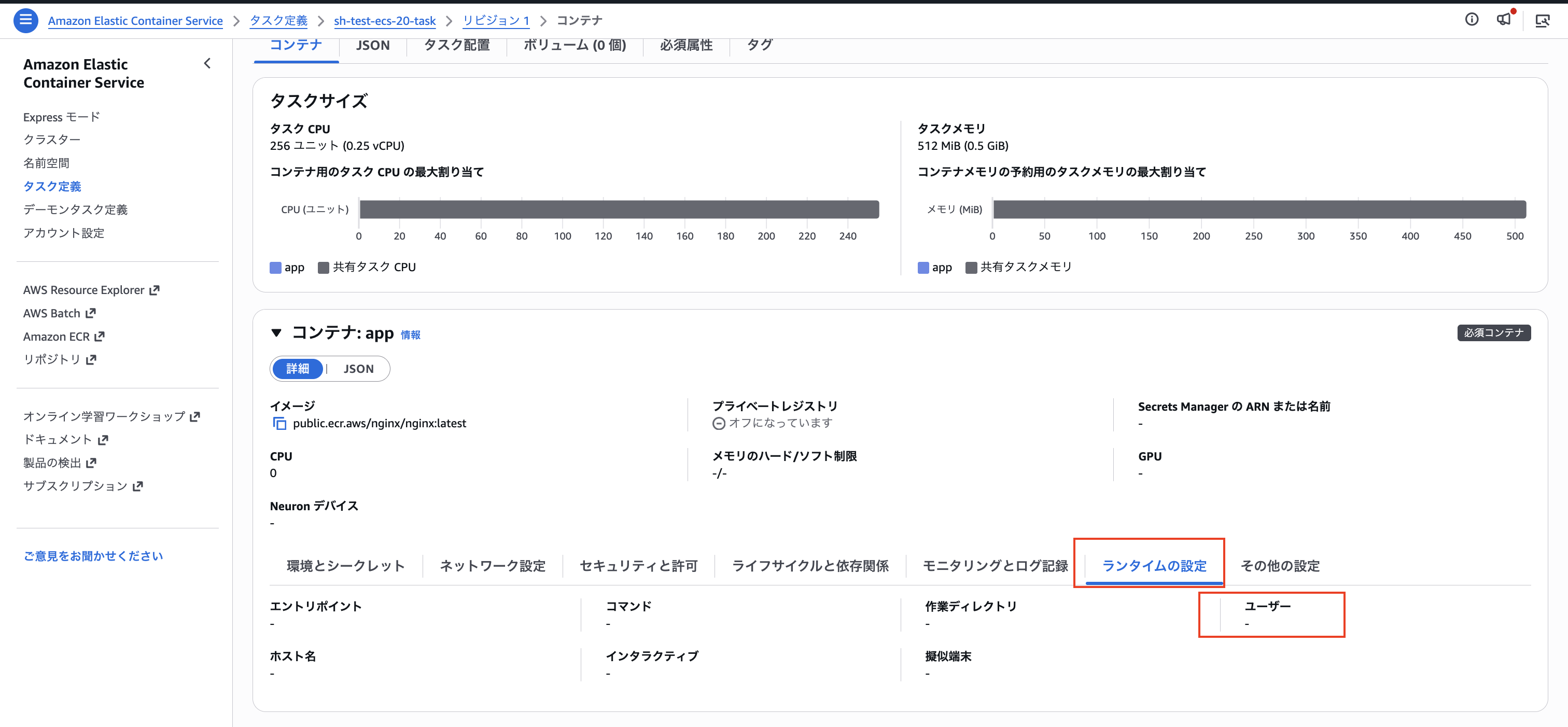Copy the nginx image URI icon
1568x727 pixels.
coord(279,423)
